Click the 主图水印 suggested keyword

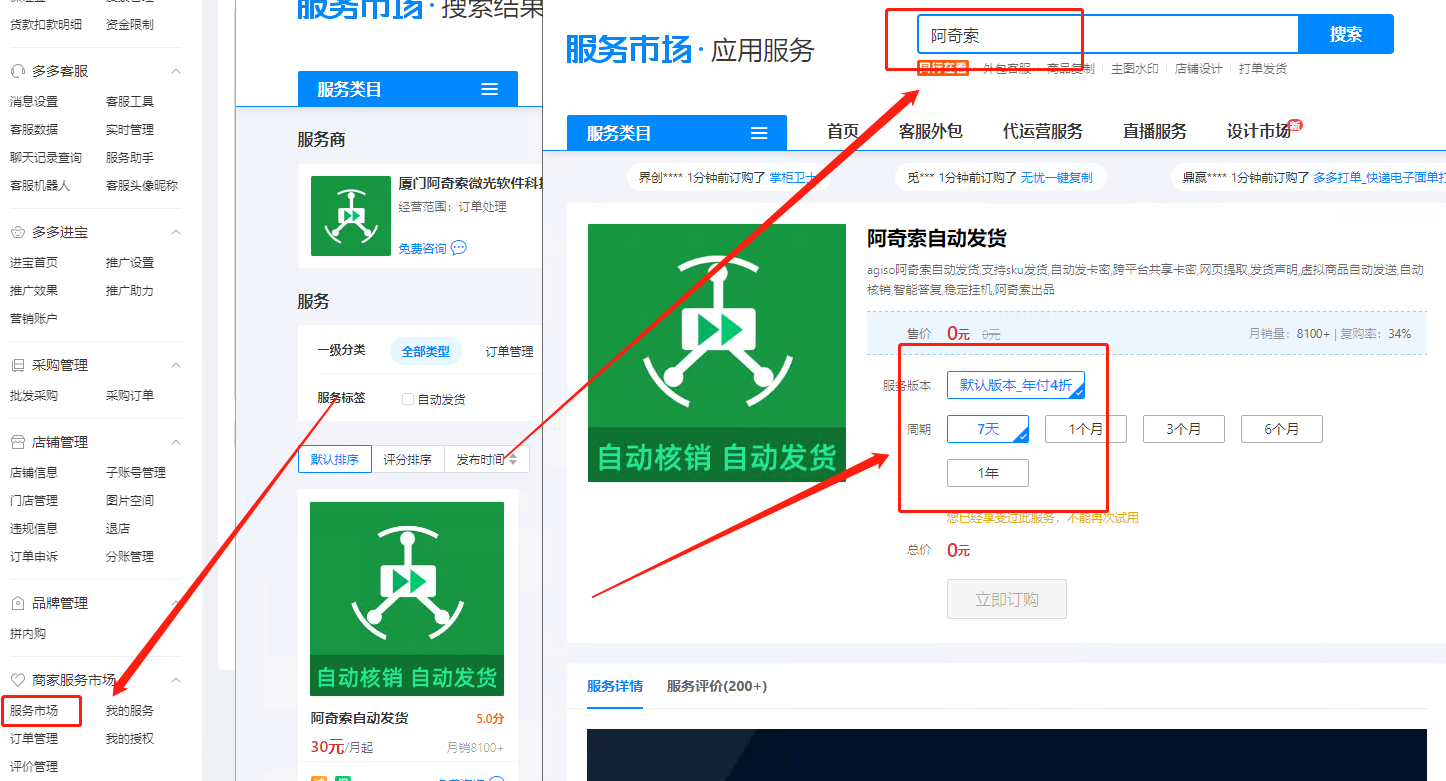click(1135, 69)
